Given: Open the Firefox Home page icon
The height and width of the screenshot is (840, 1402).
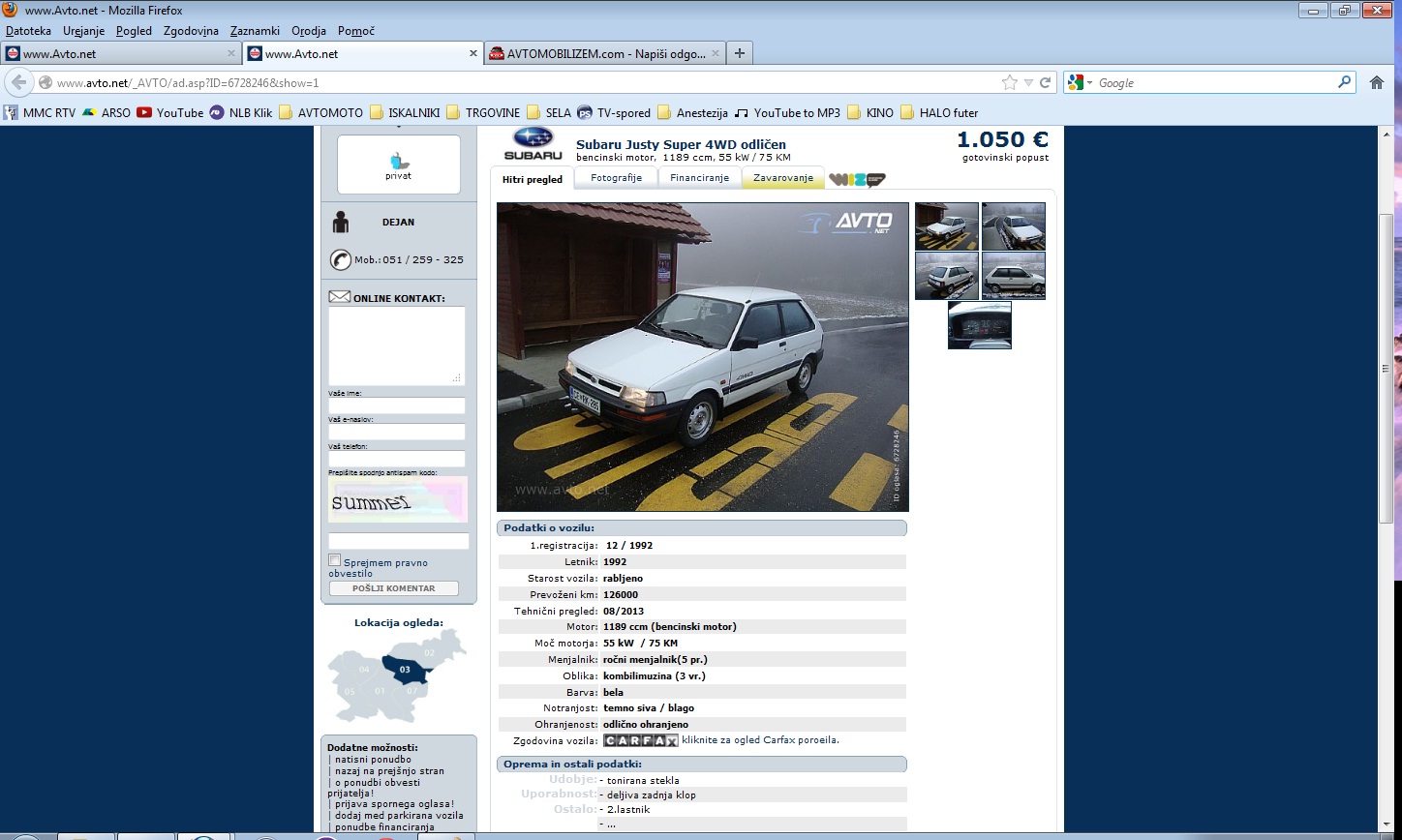Looking at the screenshot, I should pos(1376,82).
